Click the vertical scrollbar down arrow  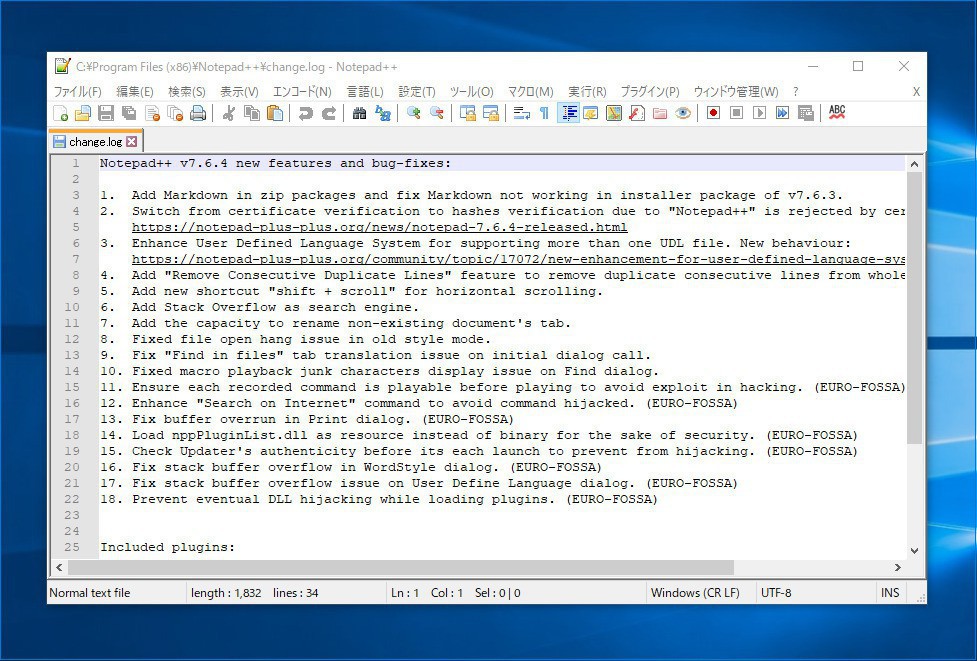click(x=914, y=551)
